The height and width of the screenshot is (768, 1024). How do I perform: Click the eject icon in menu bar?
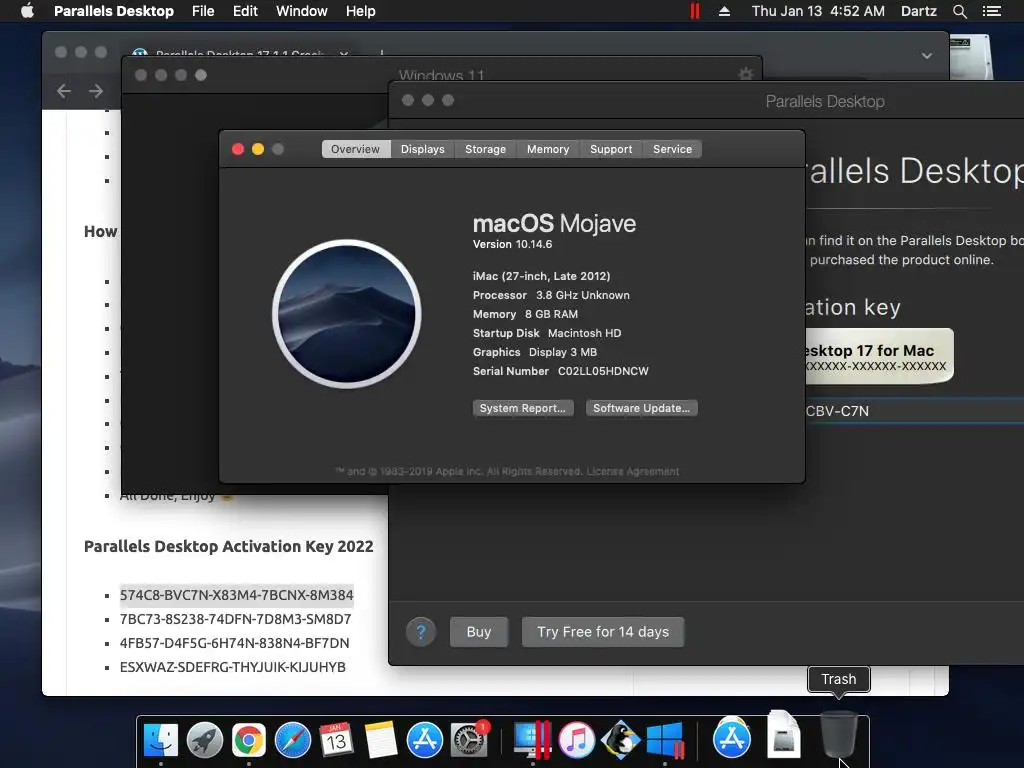[x=724, y=11]
